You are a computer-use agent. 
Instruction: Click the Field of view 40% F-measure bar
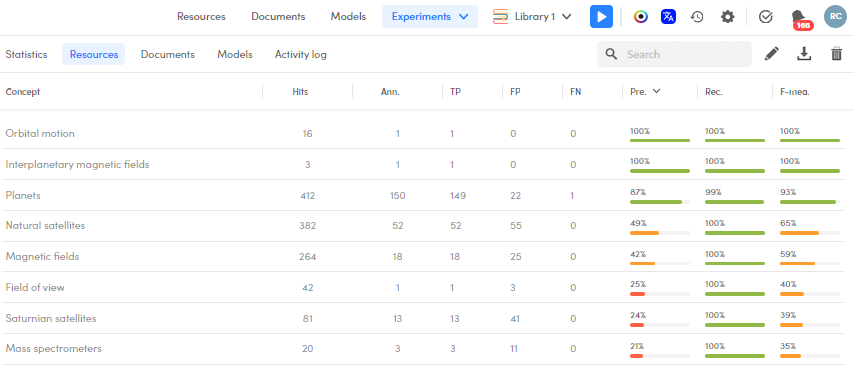(x=810, y=294)
